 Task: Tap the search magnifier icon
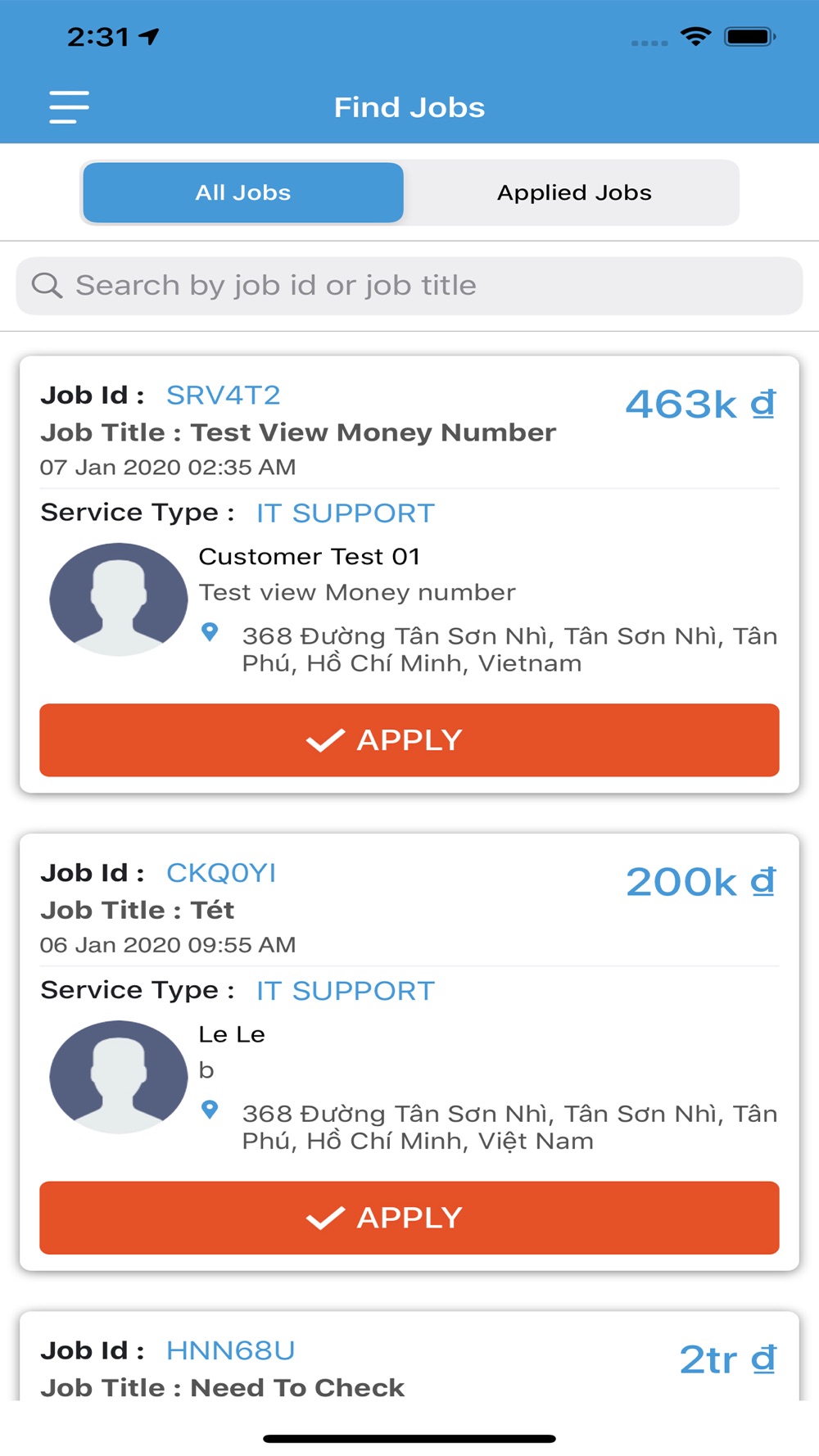(x=47, y=285)
